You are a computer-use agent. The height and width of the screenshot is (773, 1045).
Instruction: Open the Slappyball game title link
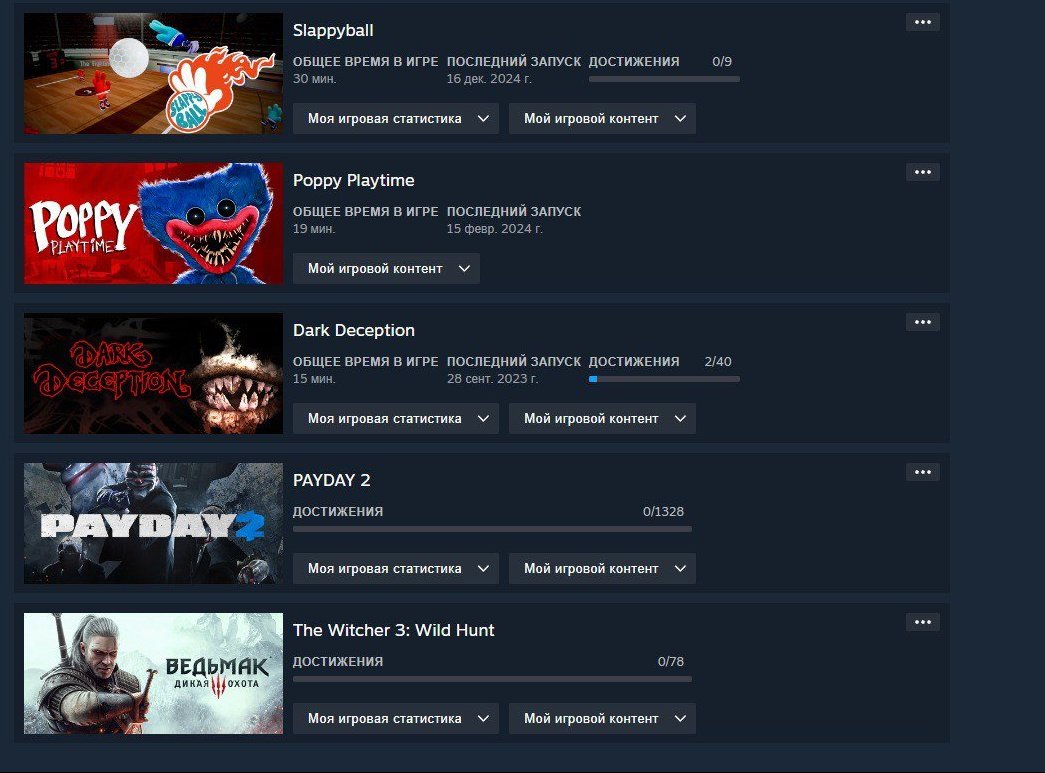[333, 31]
